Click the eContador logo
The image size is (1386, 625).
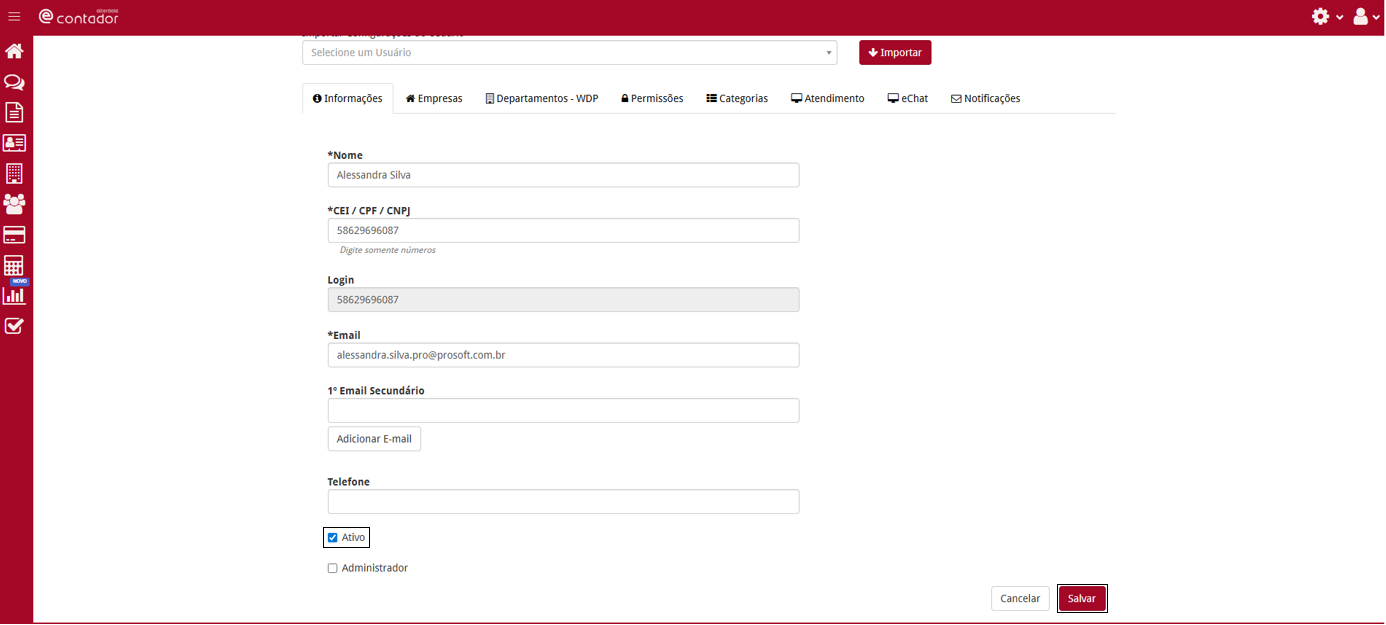pos(78,16)
